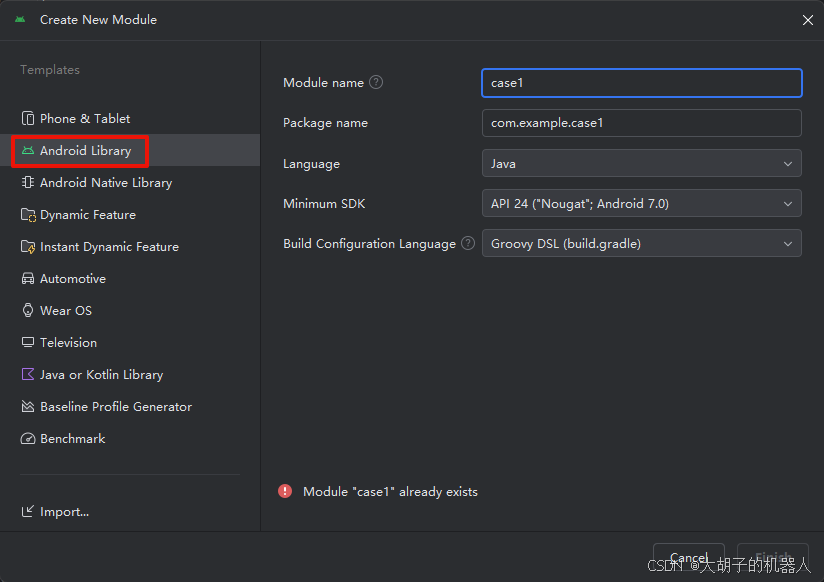Open the Language dropdown showing Java

coord(641,163)
